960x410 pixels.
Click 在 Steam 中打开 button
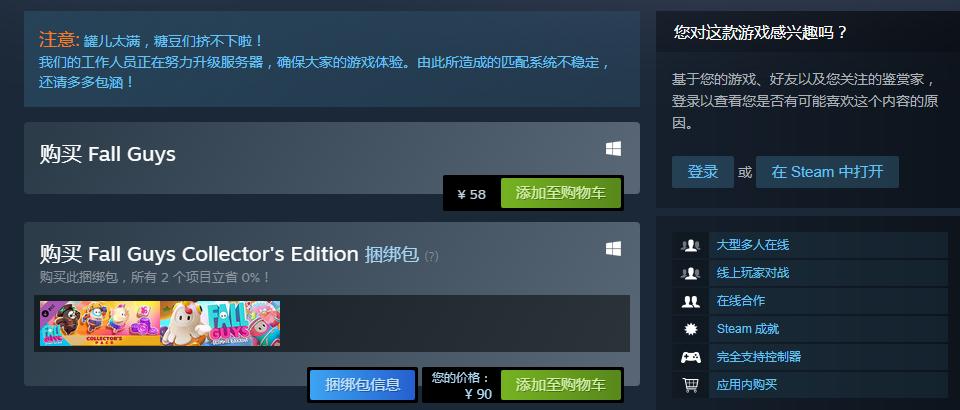[827, 172]
